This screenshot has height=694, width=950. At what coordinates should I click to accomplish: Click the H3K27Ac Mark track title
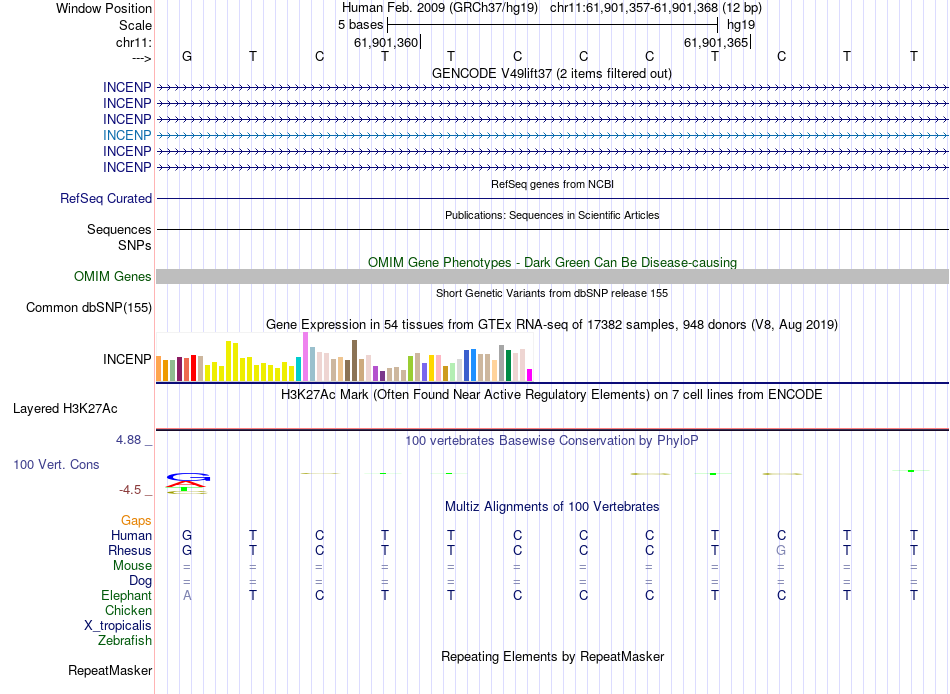coord(551,395)
